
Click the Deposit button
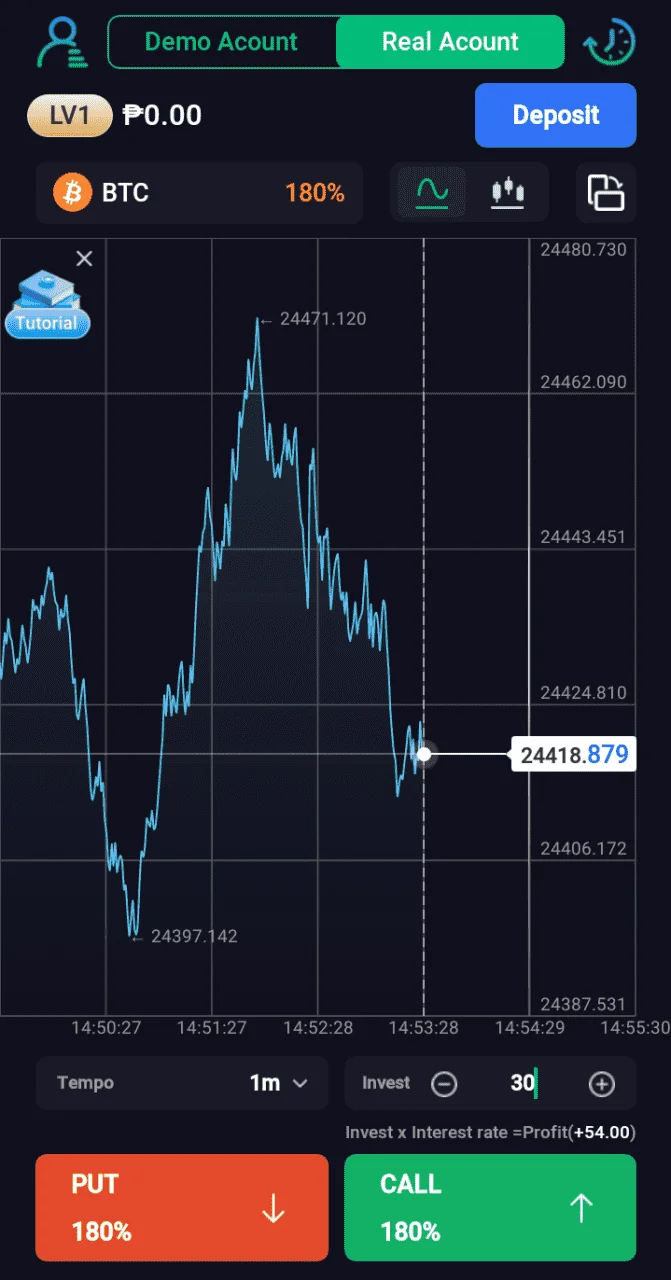[556, 115]
